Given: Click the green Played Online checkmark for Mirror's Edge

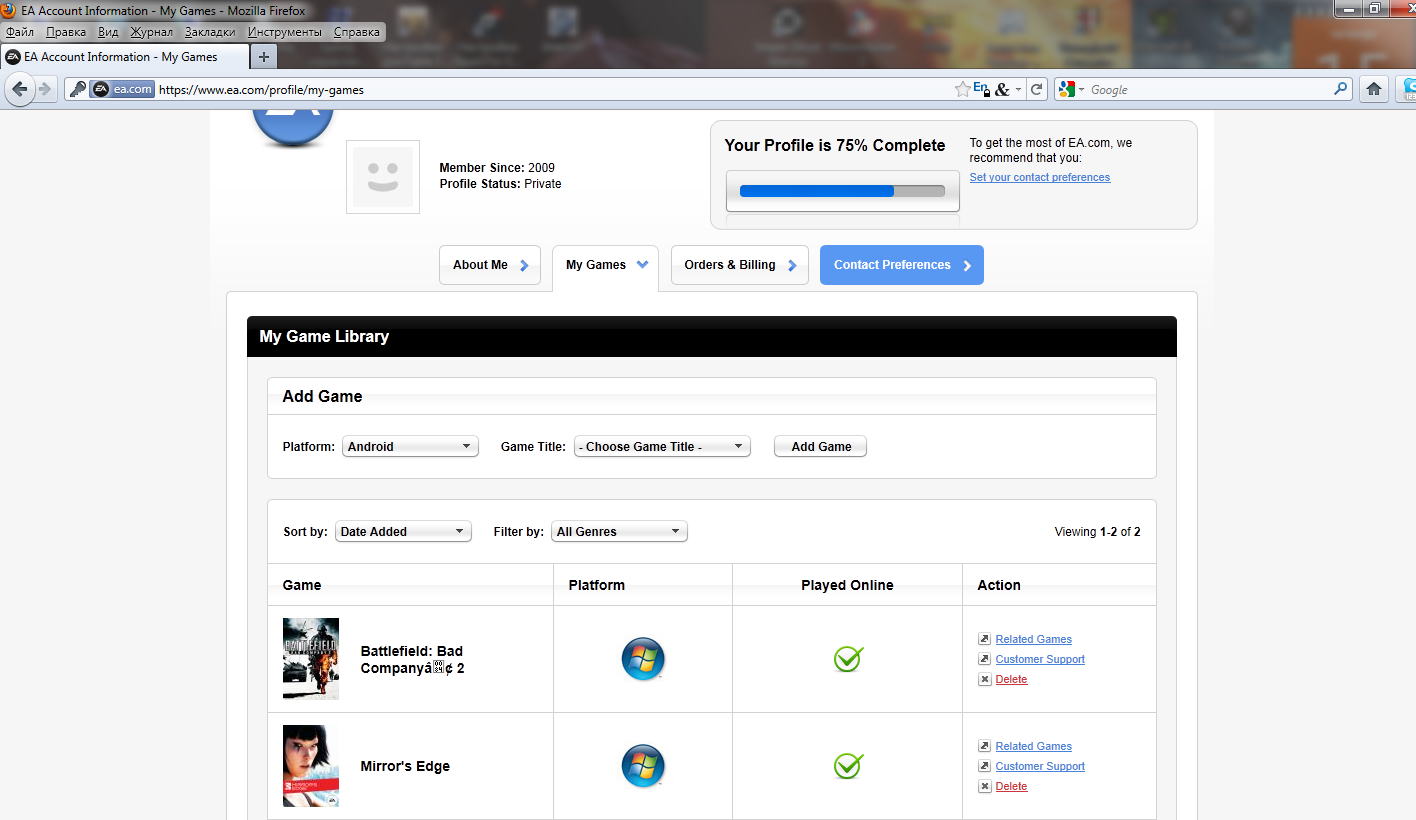Looking at the screenshot, I should pos(848,766).
